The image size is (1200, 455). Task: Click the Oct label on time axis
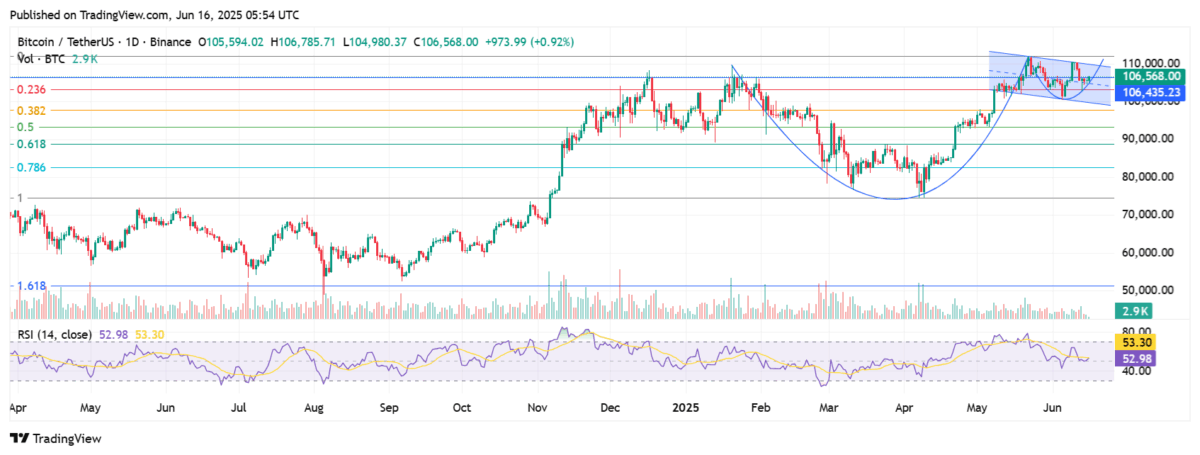pyautogui.click(x=463, y=408)
